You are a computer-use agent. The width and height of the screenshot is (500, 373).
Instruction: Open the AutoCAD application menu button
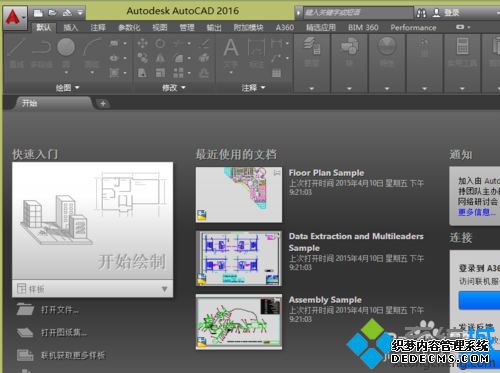pos(15,17)
